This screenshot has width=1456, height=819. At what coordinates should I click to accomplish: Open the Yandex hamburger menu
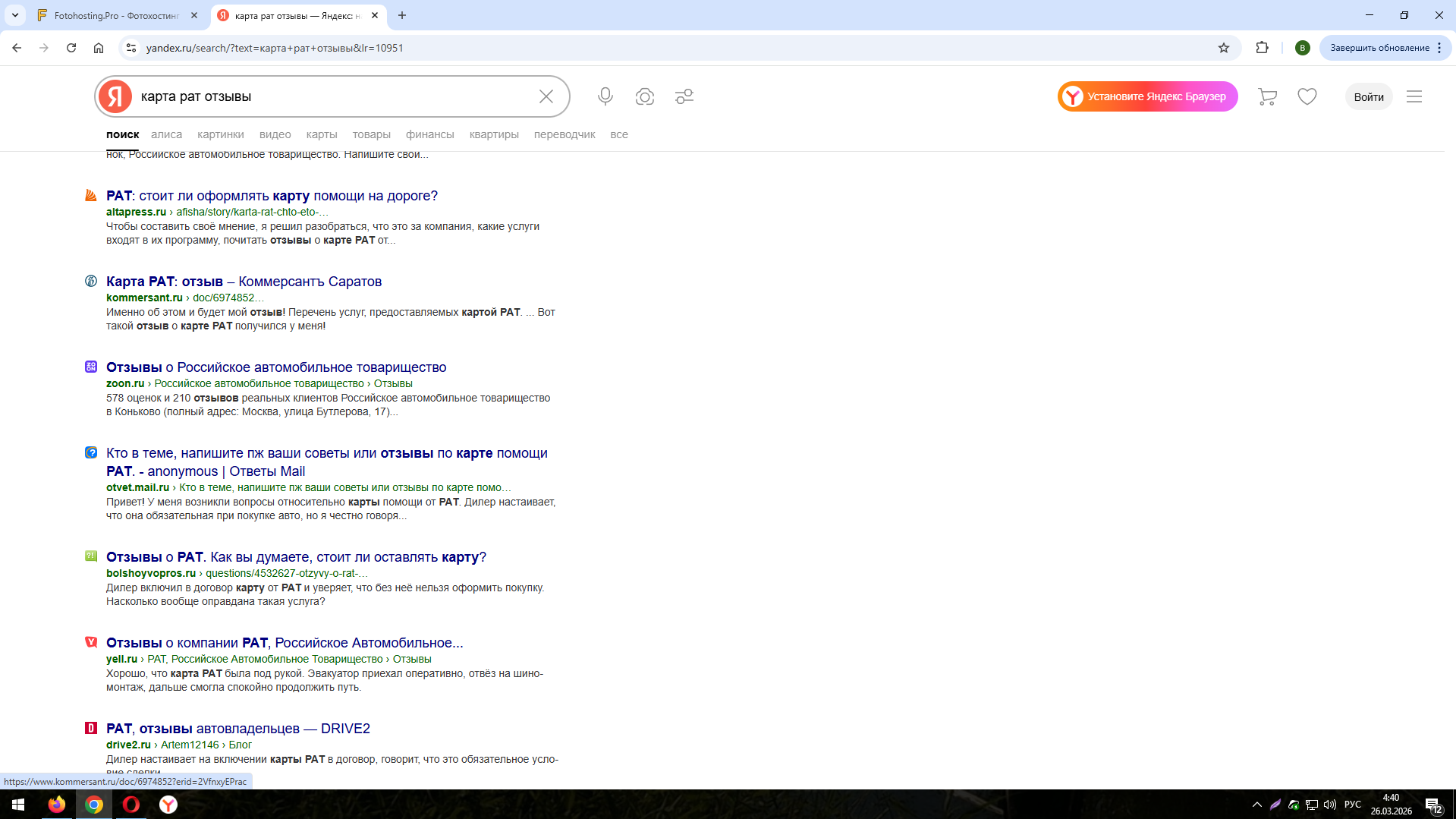pyautogui.click(x=1414, y=96)
